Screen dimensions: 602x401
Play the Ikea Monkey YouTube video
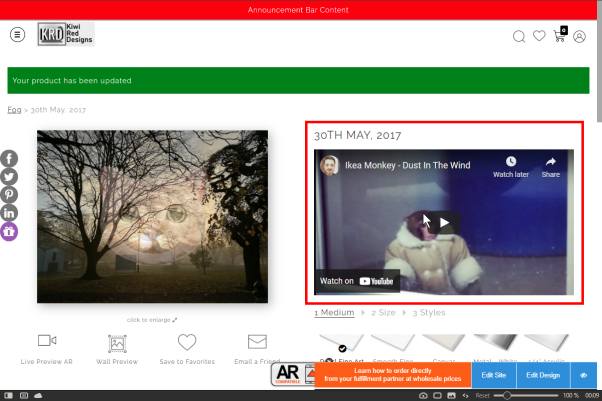(x=444, y=222)
